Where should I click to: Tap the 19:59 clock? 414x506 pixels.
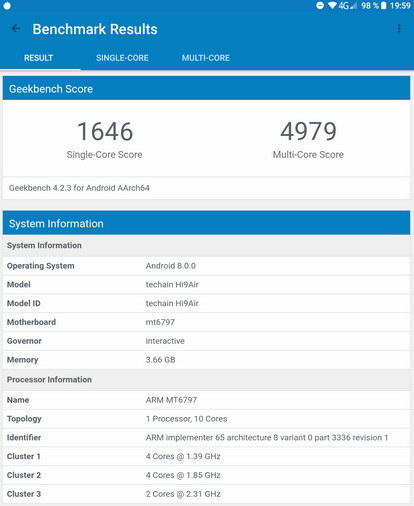(400, 6)
